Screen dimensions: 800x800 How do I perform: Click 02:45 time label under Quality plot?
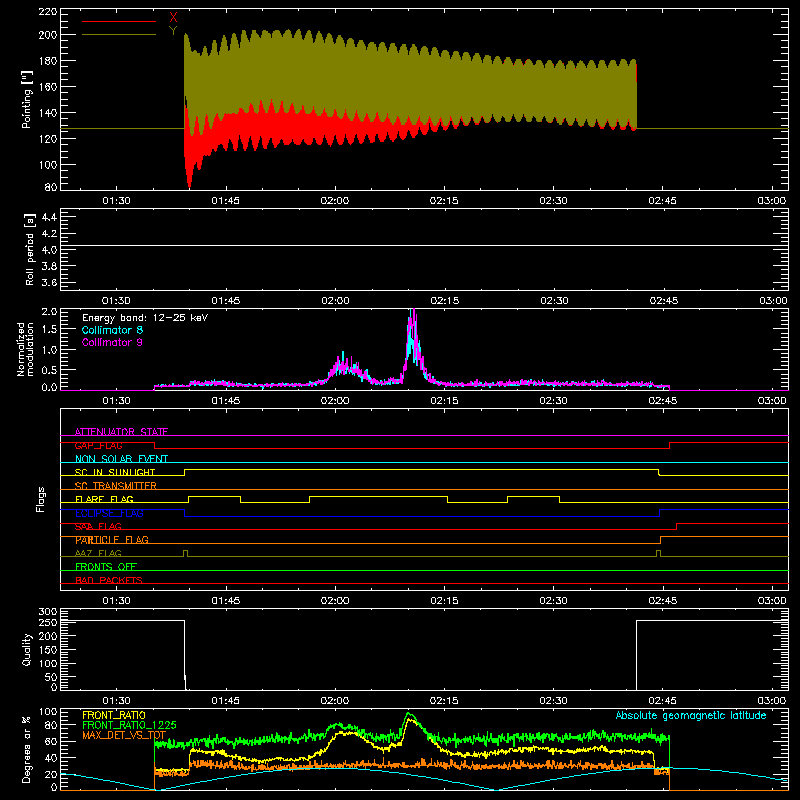pos(663,701)
